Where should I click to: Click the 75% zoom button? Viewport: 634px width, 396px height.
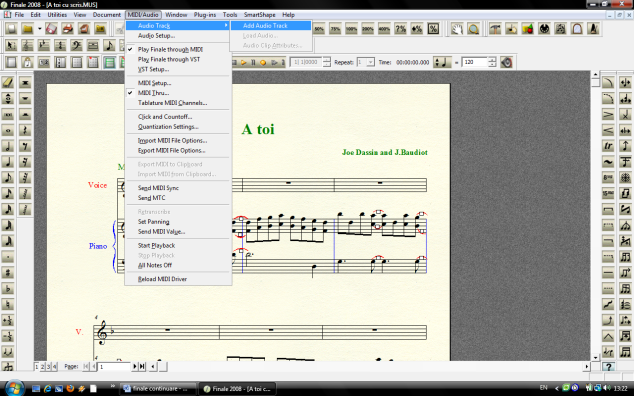tap(335, 29)
